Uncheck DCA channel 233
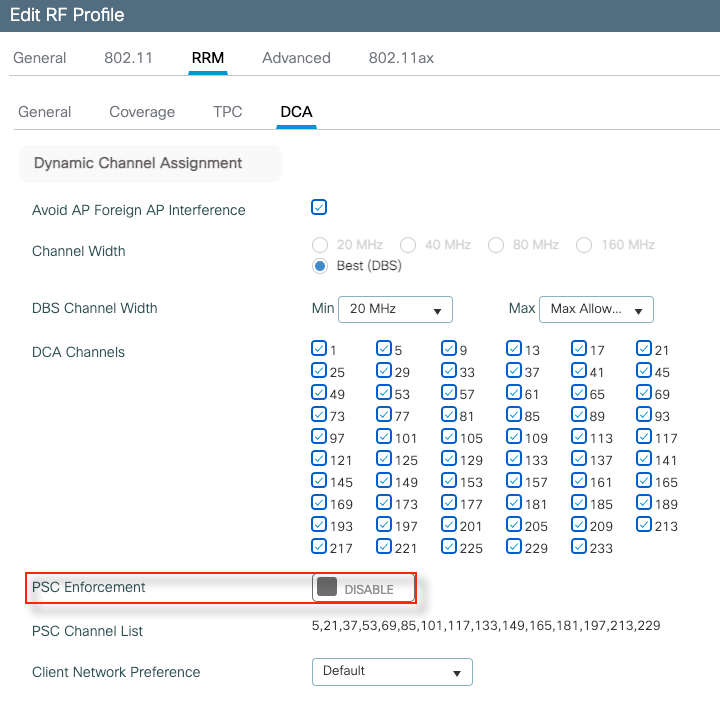 coord(579,546)
